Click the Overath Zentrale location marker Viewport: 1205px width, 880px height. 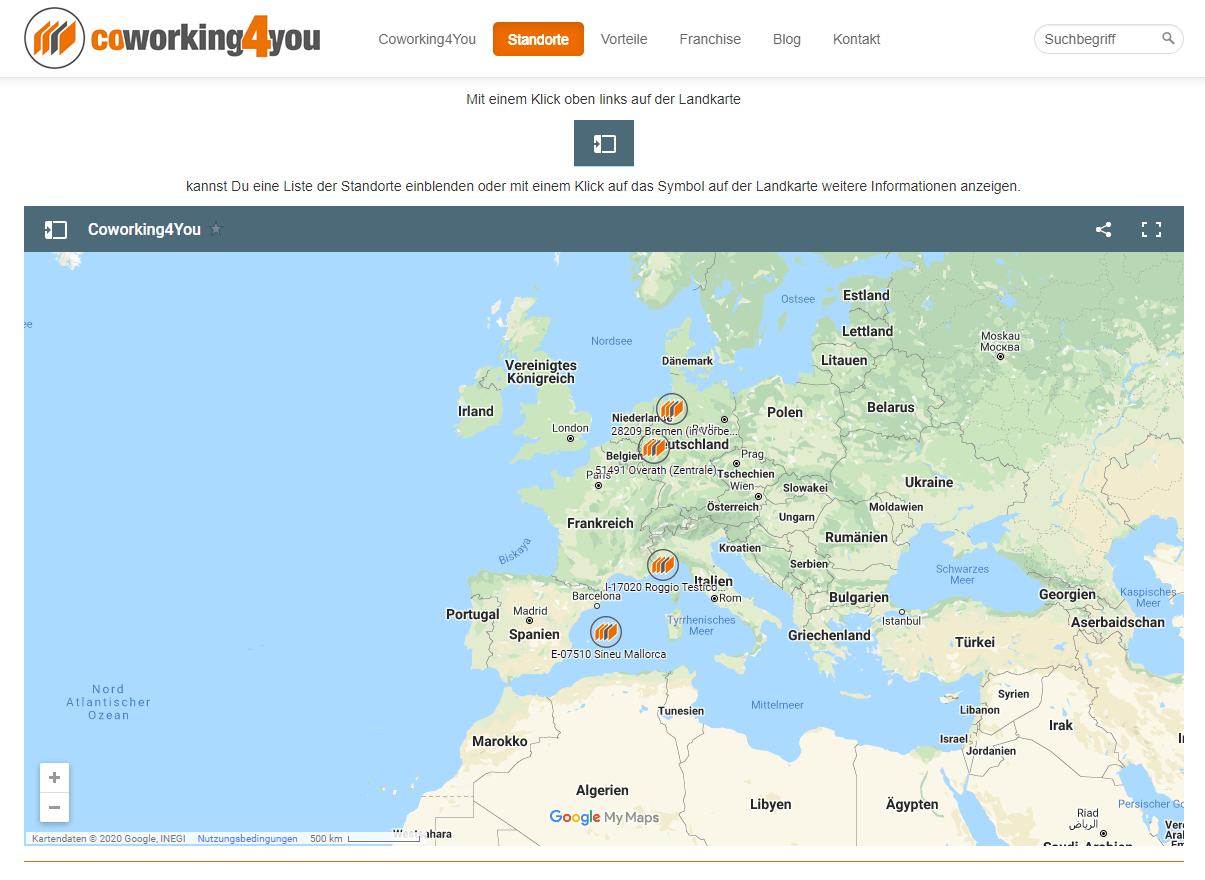(x=654, y=447)
